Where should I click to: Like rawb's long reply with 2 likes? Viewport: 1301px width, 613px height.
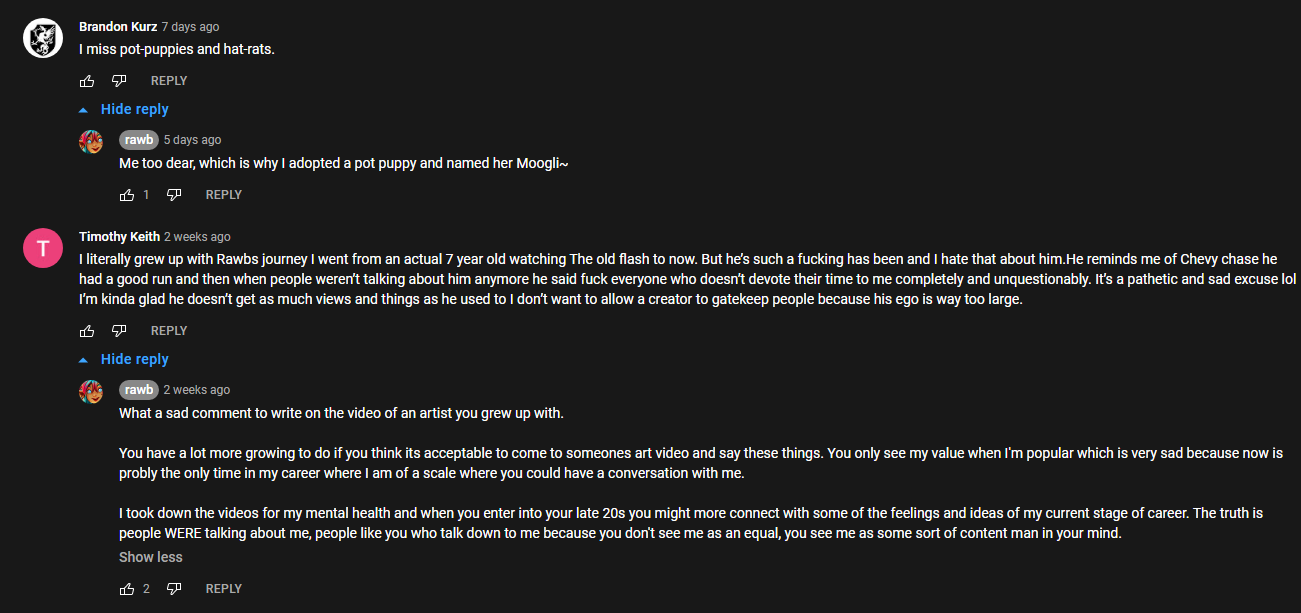click(127, 589)
